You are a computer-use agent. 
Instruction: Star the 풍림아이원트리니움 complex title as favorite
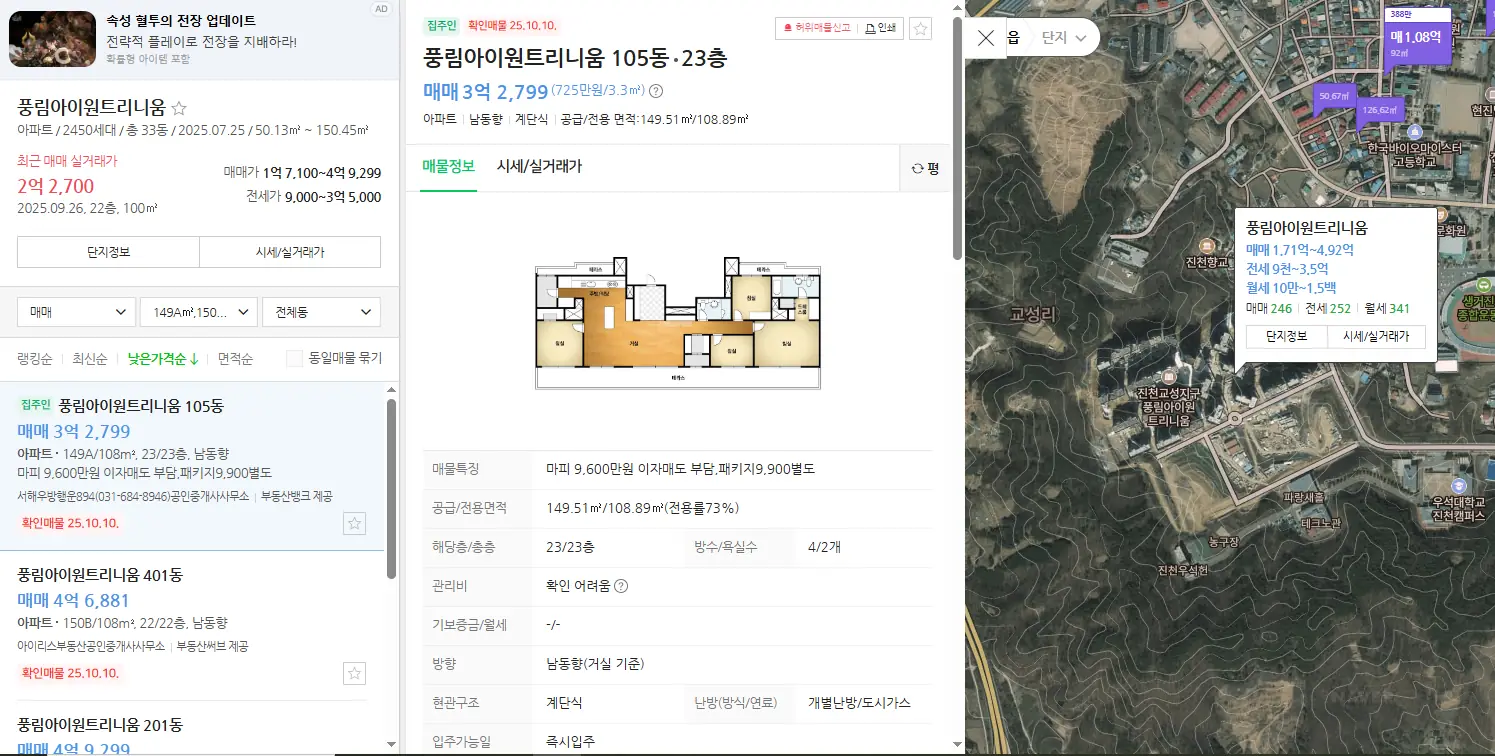[x=179, y=108]
